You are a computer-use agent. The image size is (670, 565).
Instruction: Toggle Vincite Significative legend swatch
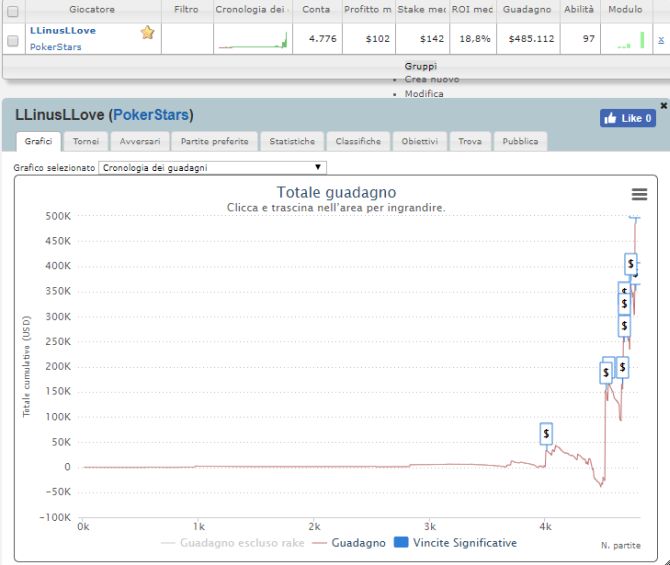[401, 542]
